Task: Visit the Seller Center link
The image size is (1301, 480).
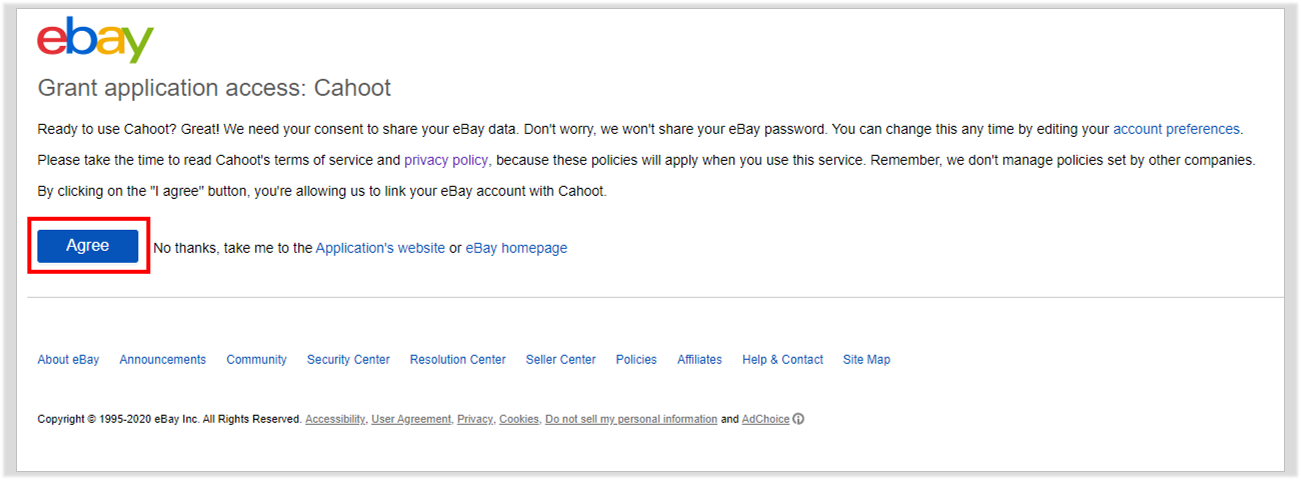Action: pos(561,360)
